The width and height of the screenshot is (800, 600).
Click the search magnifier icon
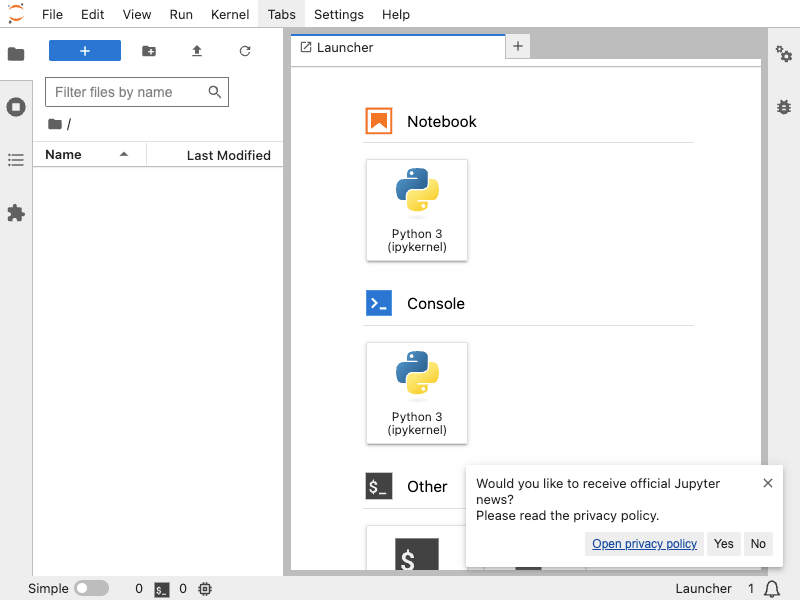pos(215,92)
